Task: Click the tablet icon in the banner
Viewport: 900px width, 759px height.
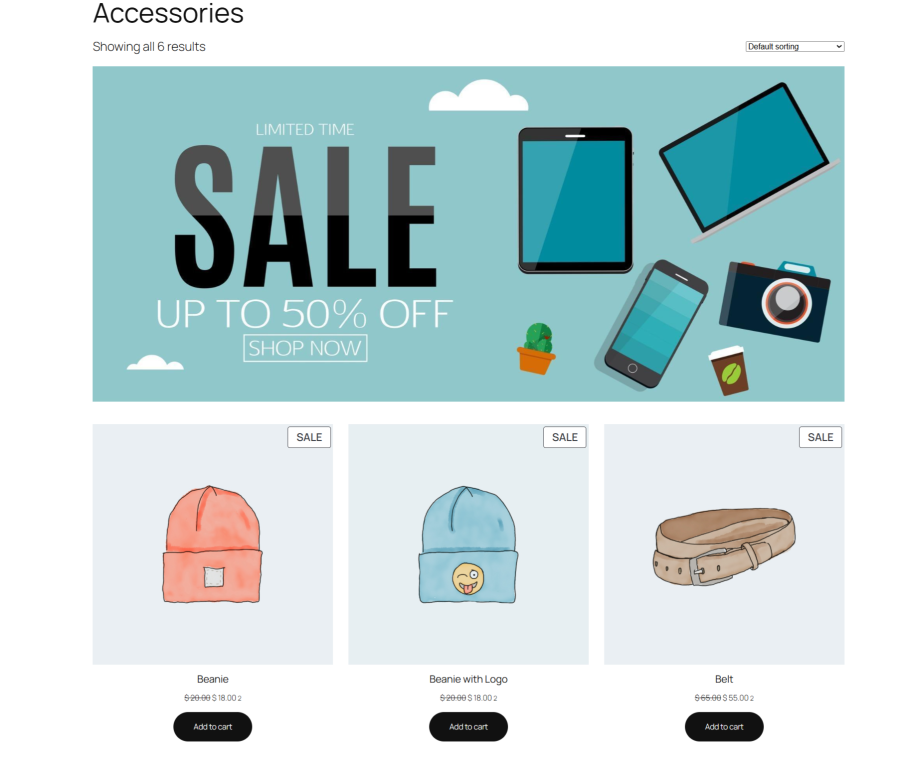Action: (575, 200)
